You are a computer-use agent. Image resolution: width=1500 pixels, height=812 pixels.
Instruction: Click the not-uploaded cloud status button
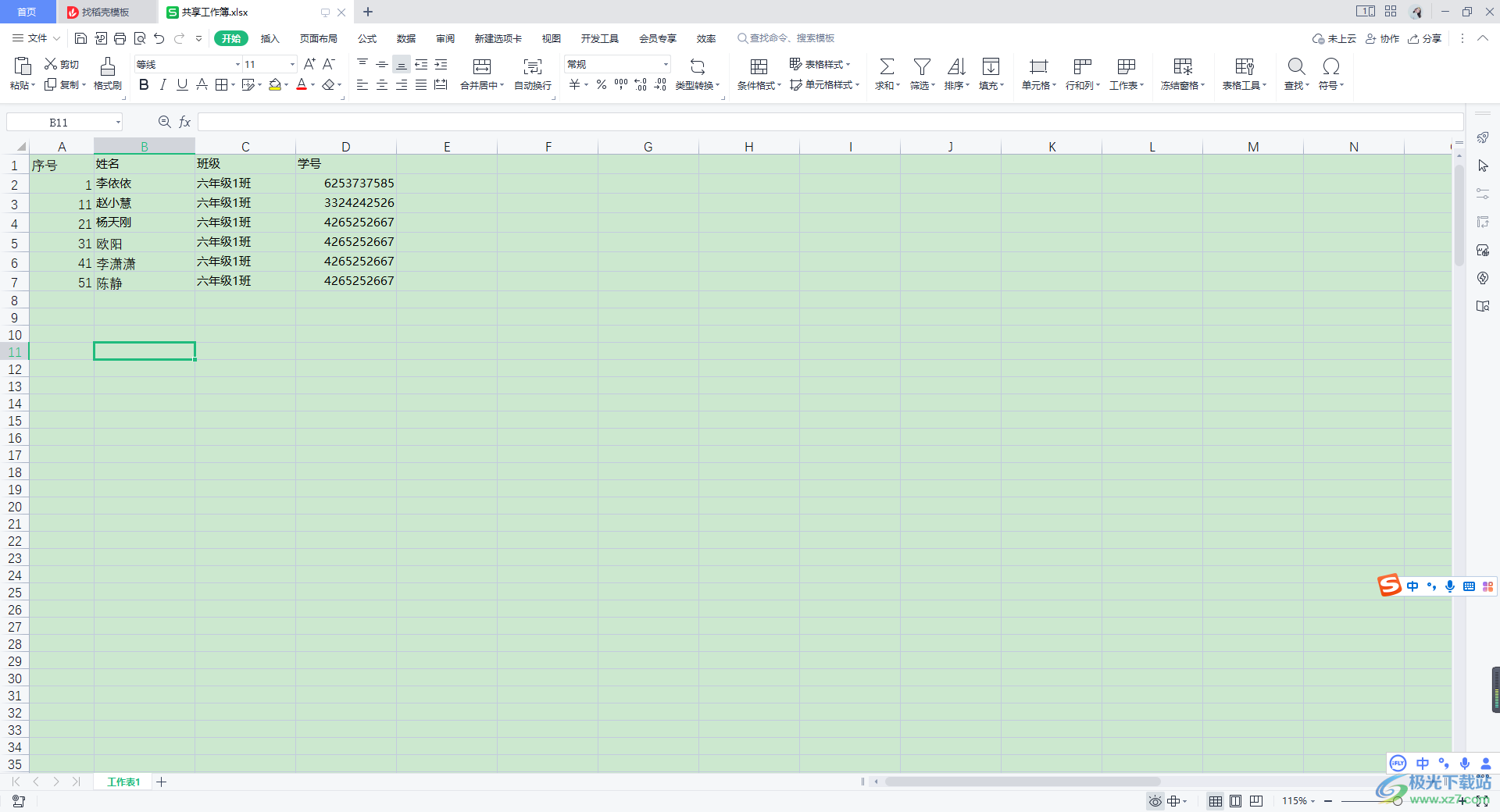click(x=1334, y=38)
